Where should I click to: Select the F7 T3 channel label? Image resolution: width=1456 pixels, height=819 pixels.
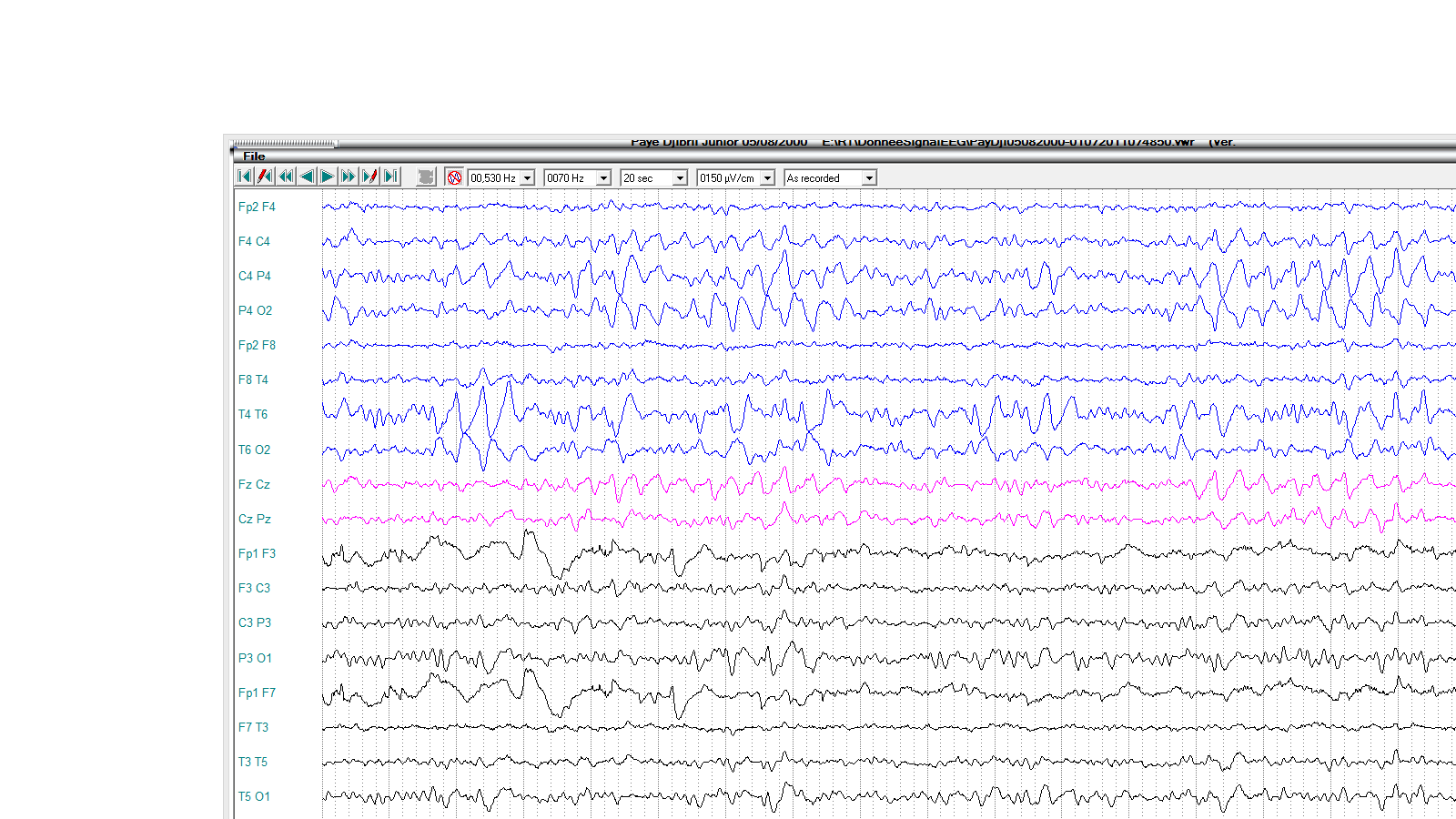coord(253,727)
